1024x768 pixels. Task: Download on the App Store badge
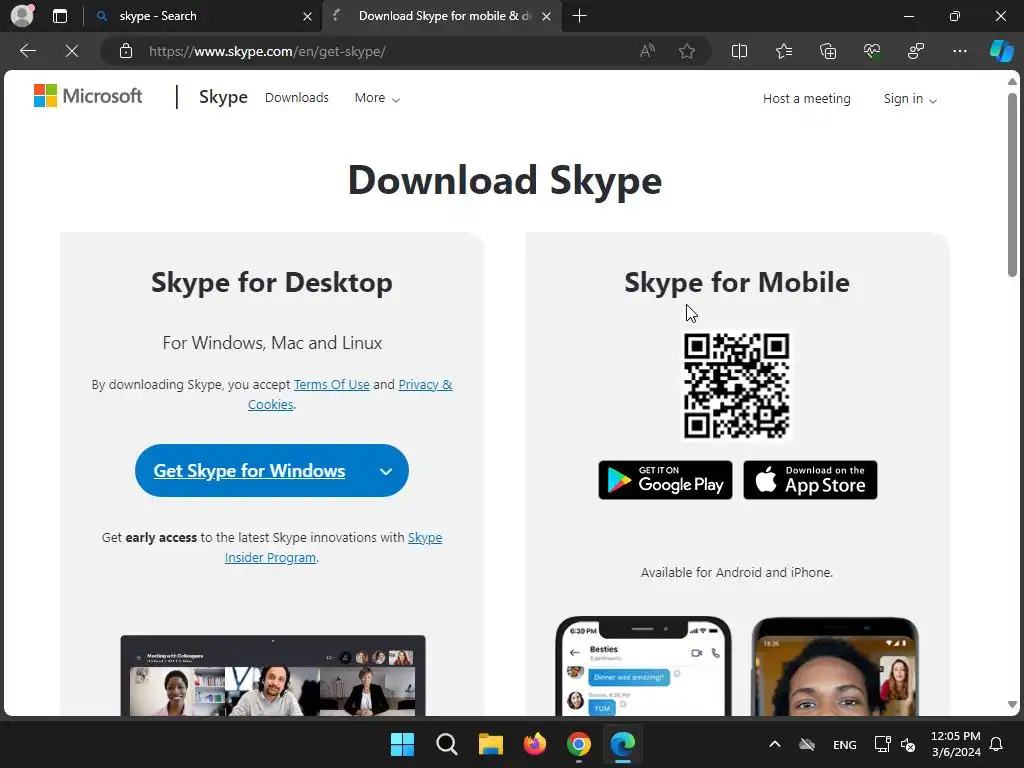[x=810, y=480]
